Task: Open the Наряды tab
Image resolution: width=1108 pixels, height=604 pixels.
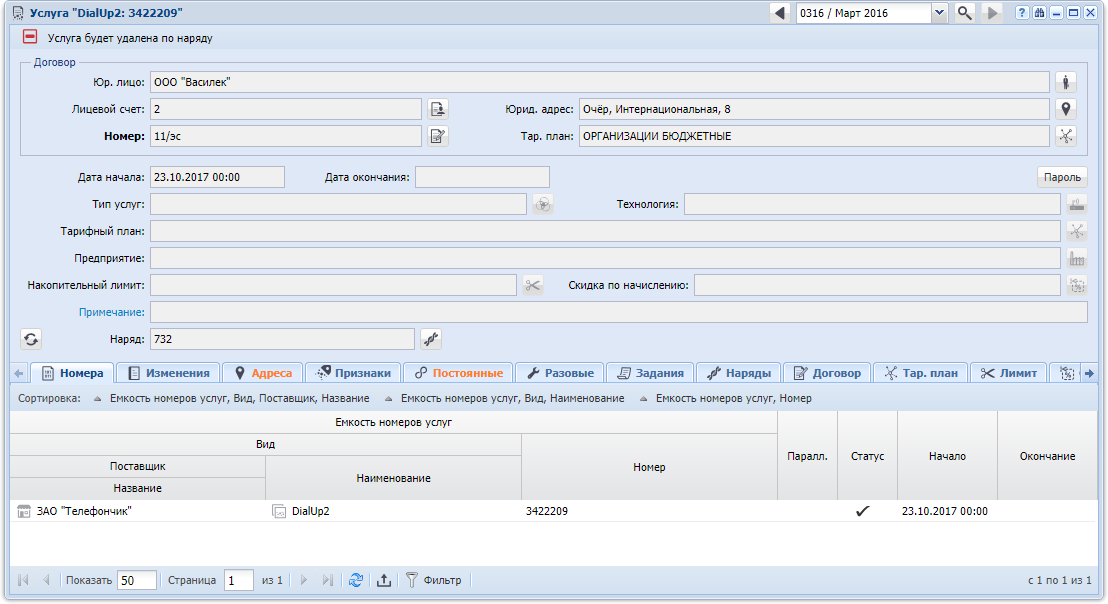Action: [x=739, y=373]
